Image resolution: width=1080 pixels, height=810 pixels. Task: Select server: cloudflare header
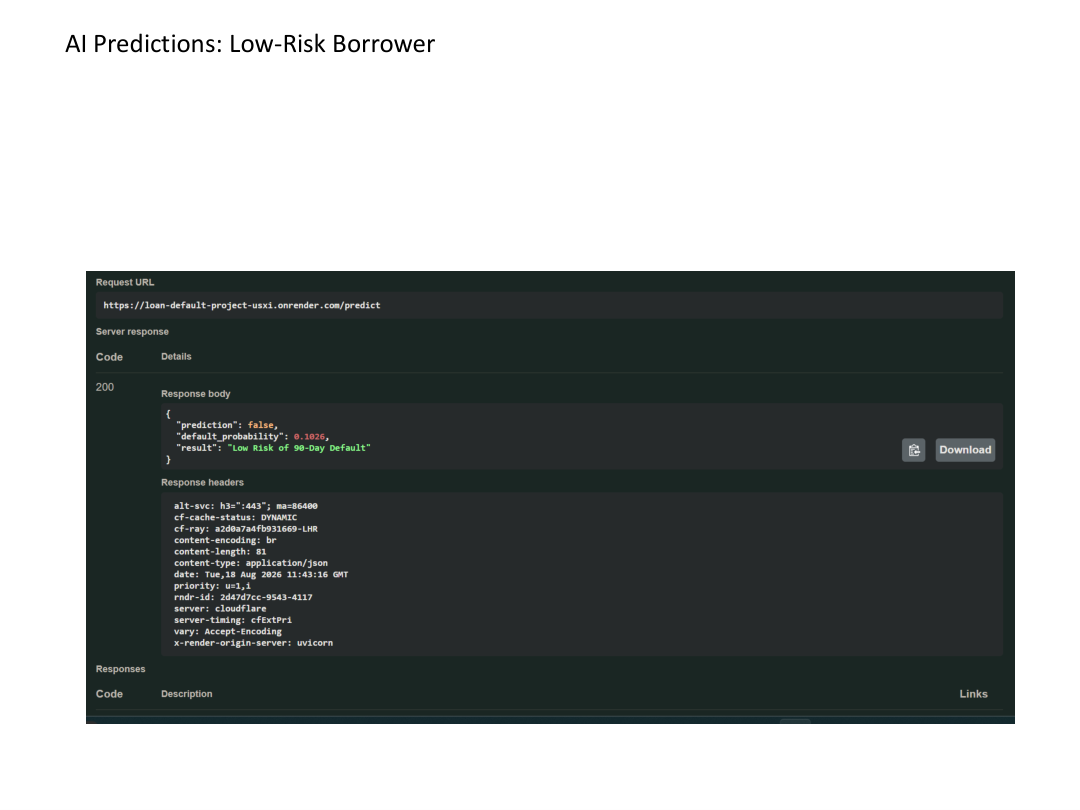coord(220,609)
